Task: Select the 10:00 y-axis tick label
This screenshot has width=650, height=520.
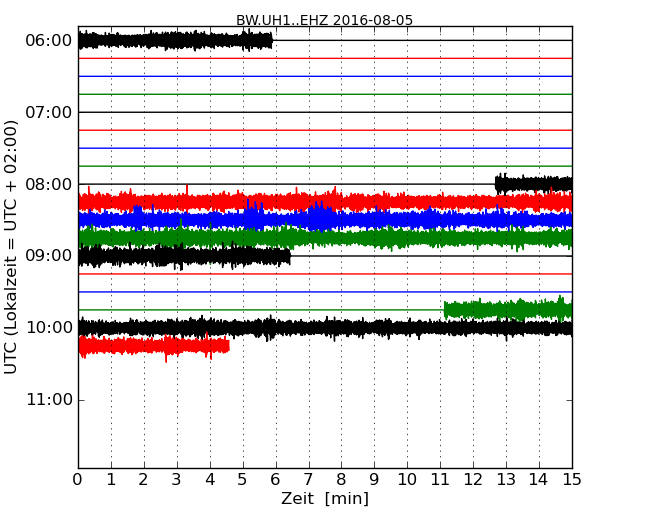Action: click(48, 328)
